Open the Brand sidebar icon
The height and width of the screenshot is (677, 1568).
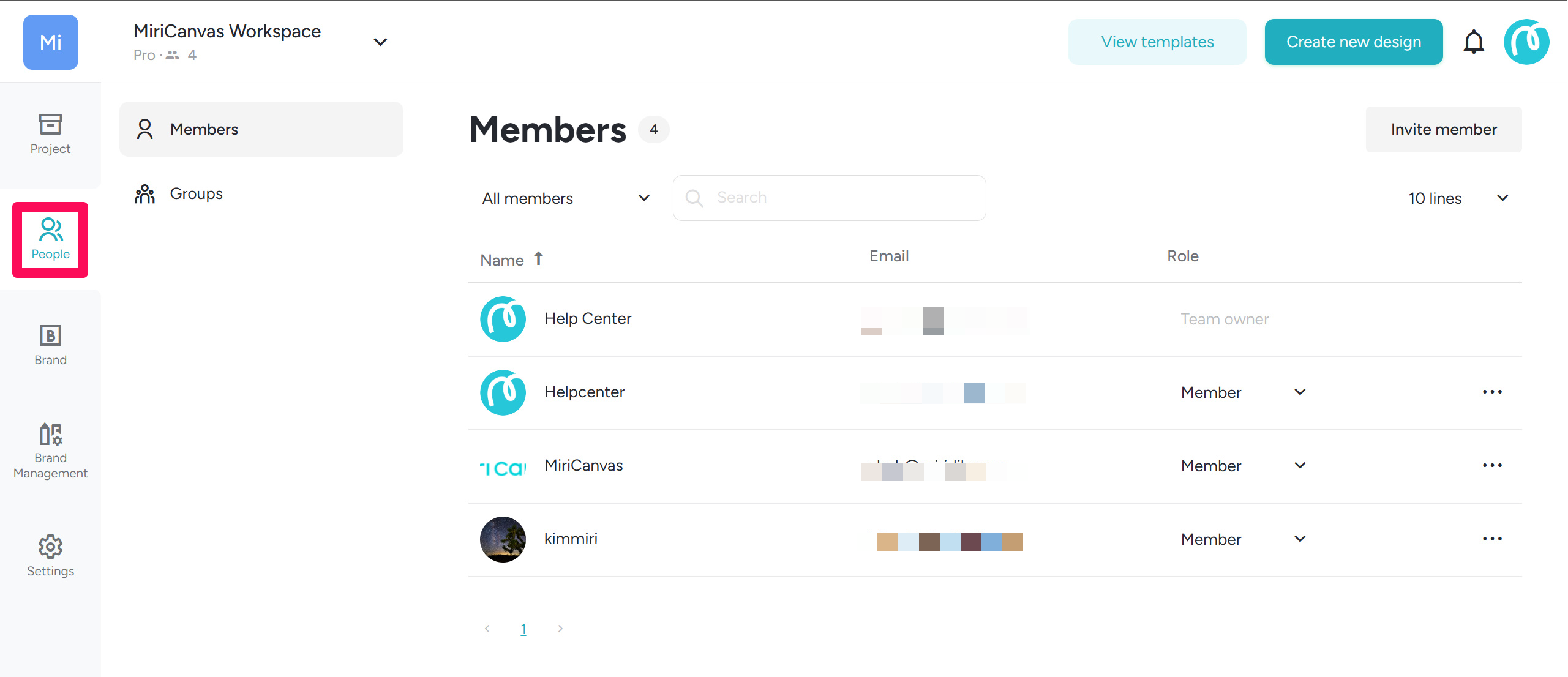click(50, 345)
